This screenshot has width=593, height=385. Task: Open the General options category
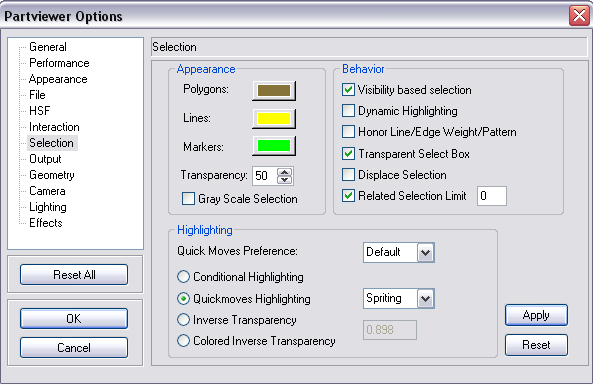48,47
